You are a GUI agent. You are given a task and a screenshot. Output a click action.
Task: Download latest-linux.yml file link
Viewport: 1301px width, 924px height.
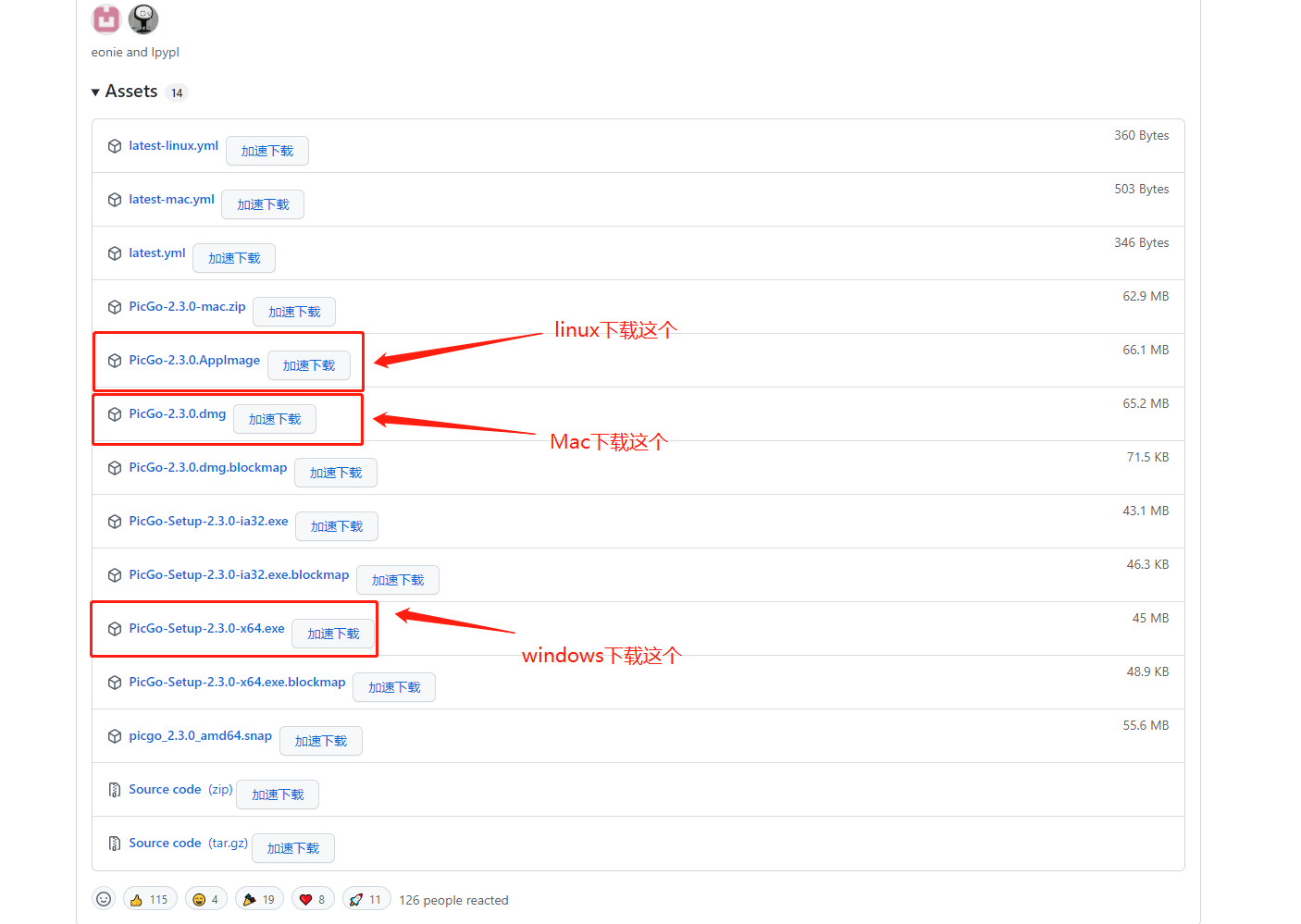click(173, 145)
